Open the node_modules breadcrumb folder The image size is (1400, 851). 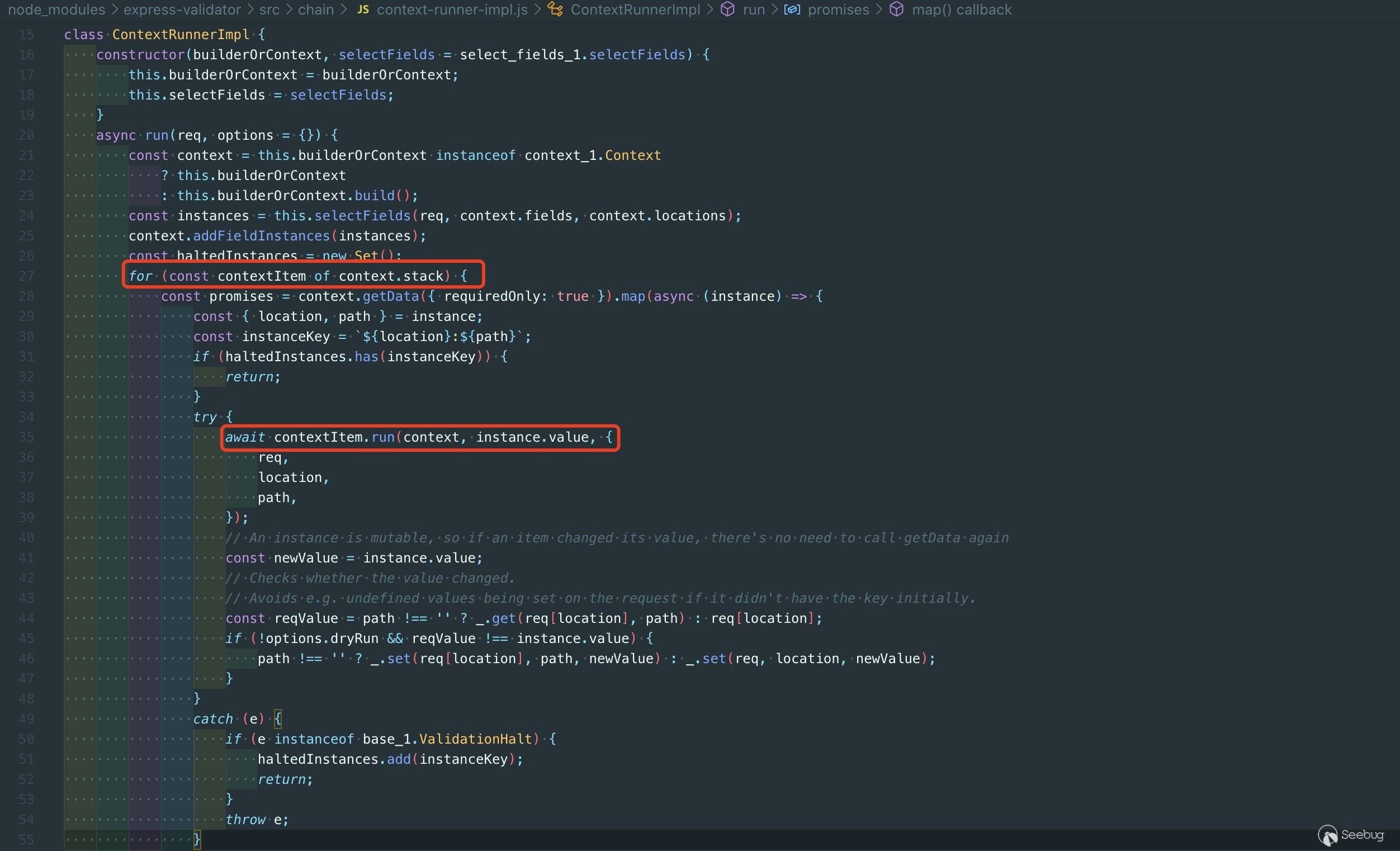56,10
